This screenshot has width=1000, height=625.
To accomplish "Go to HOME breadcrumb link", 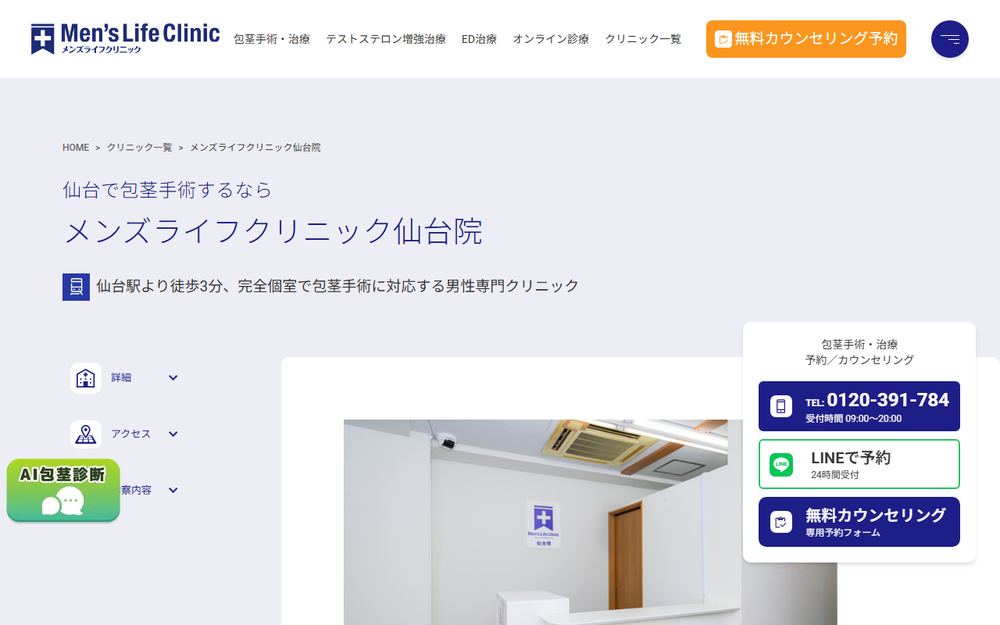I will pyautogui.click(x=75, y=147).
